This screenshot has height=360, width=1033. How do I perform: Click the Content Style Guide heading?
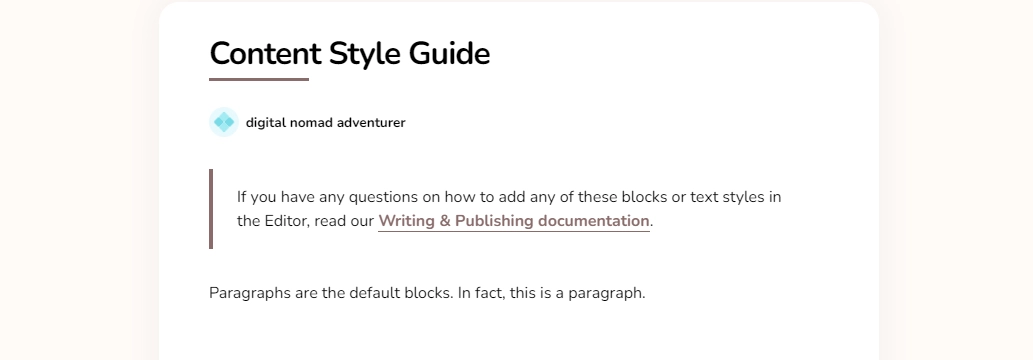click(350, 54)
